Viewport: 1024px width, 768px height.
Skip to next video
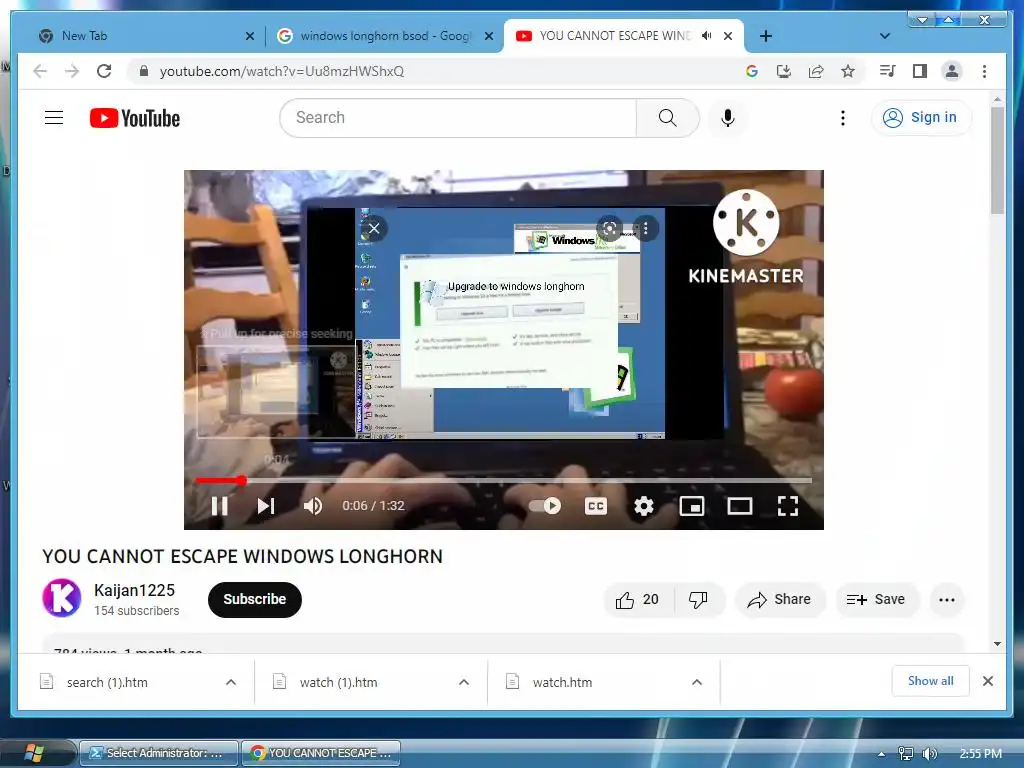coord(266,506)
